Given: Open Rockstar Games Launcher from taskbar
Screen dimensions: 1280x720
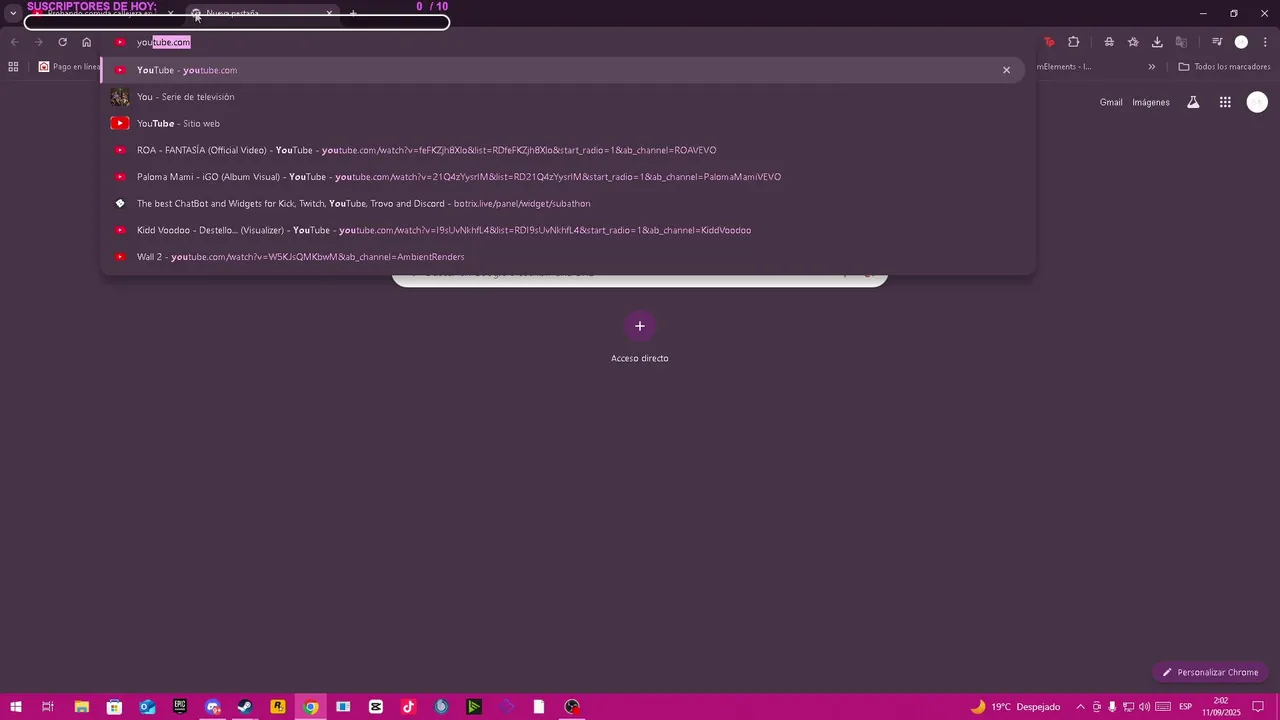Looking at the screenshot, I should pos(278,707).
